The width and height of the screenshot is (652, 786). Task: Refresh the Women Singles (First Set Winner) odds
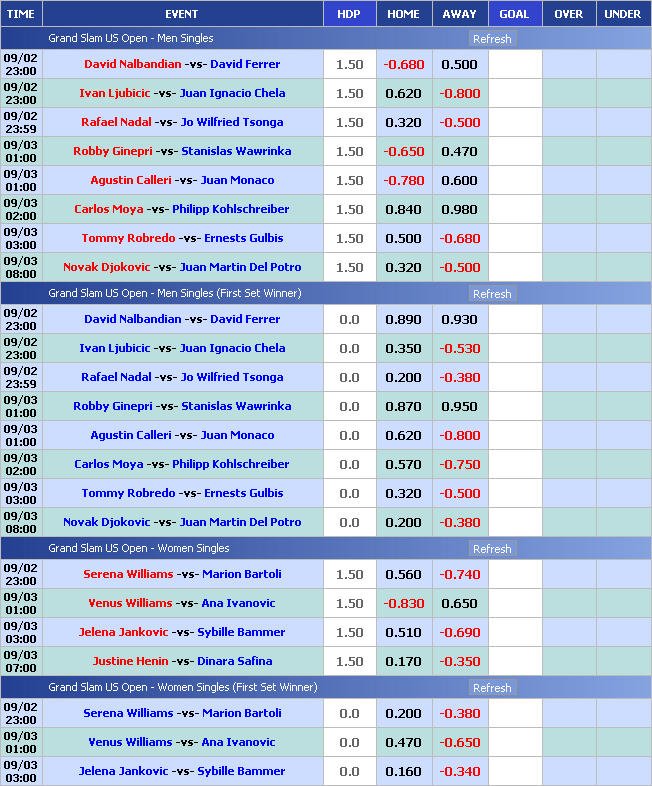pyautogui.click(x=491, y=688)
